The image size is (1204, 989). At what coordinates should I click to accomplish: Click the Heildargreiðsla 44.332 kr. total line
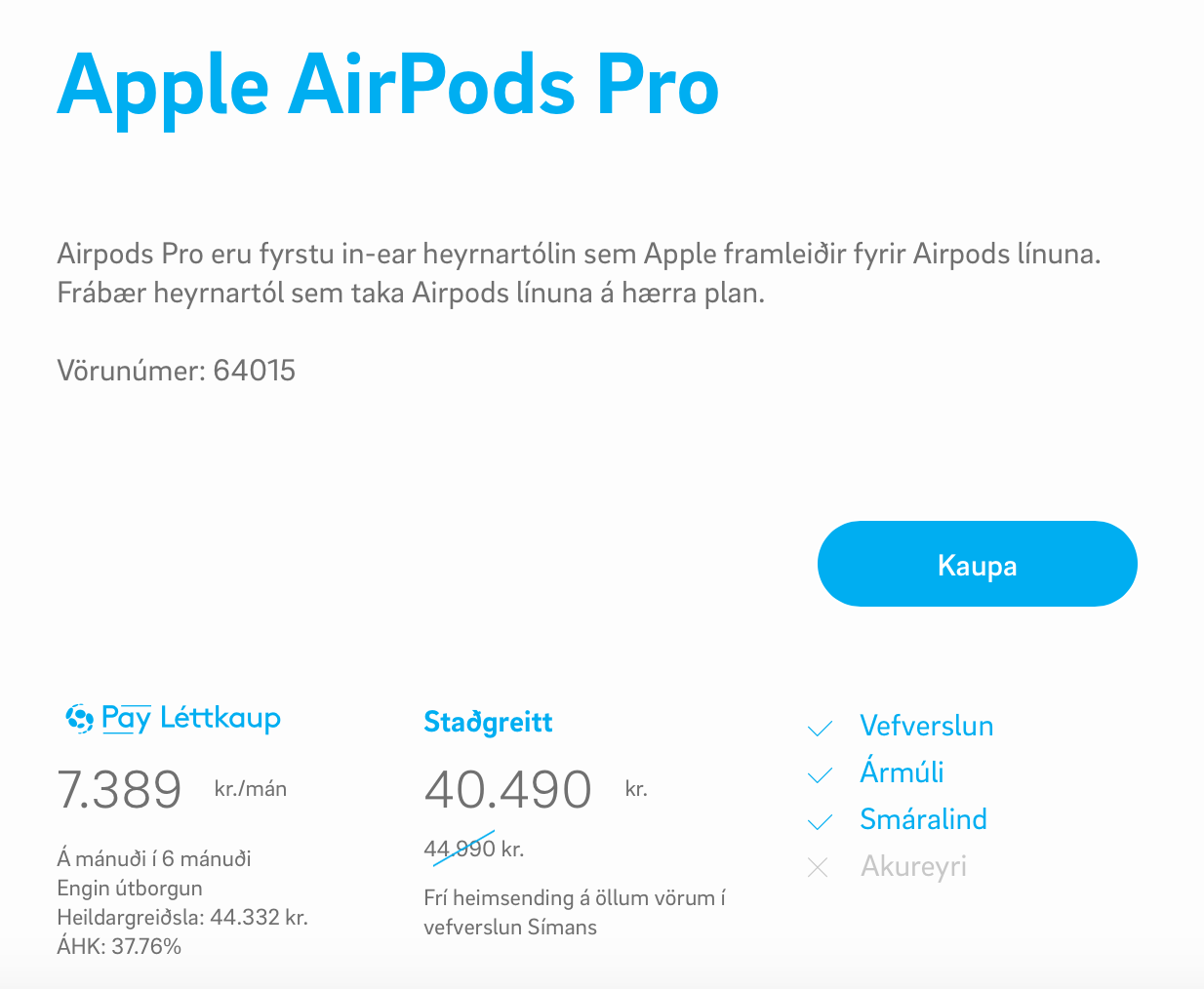pos(182,917)
